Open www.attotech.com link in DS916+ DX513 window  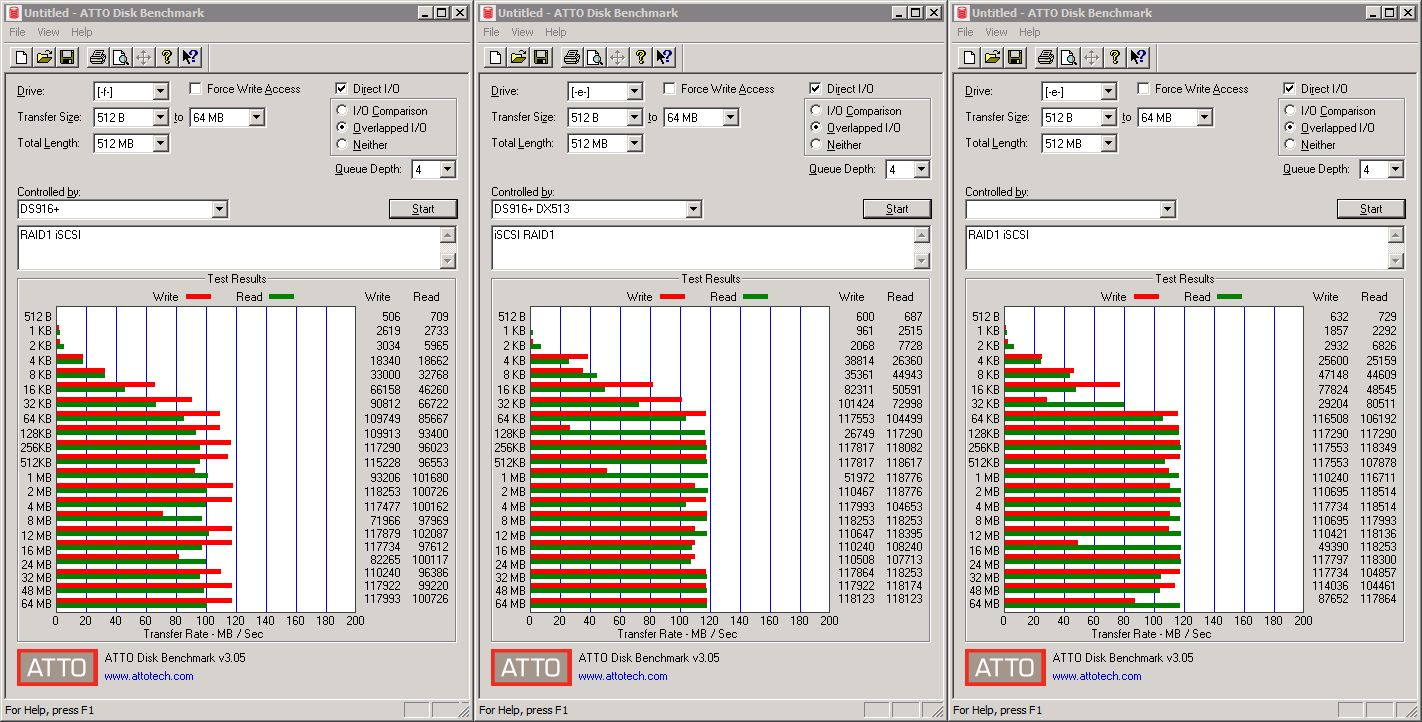(x=622, y=676)
